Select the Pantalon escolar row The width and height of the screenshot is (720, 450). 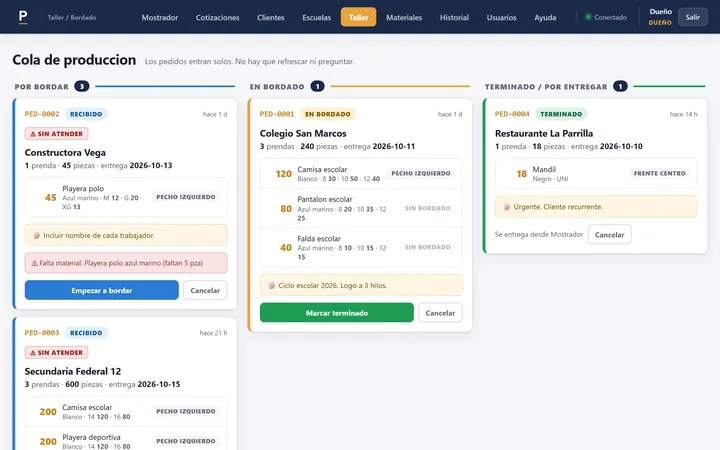pyautogui.click(x=361, y=208)
